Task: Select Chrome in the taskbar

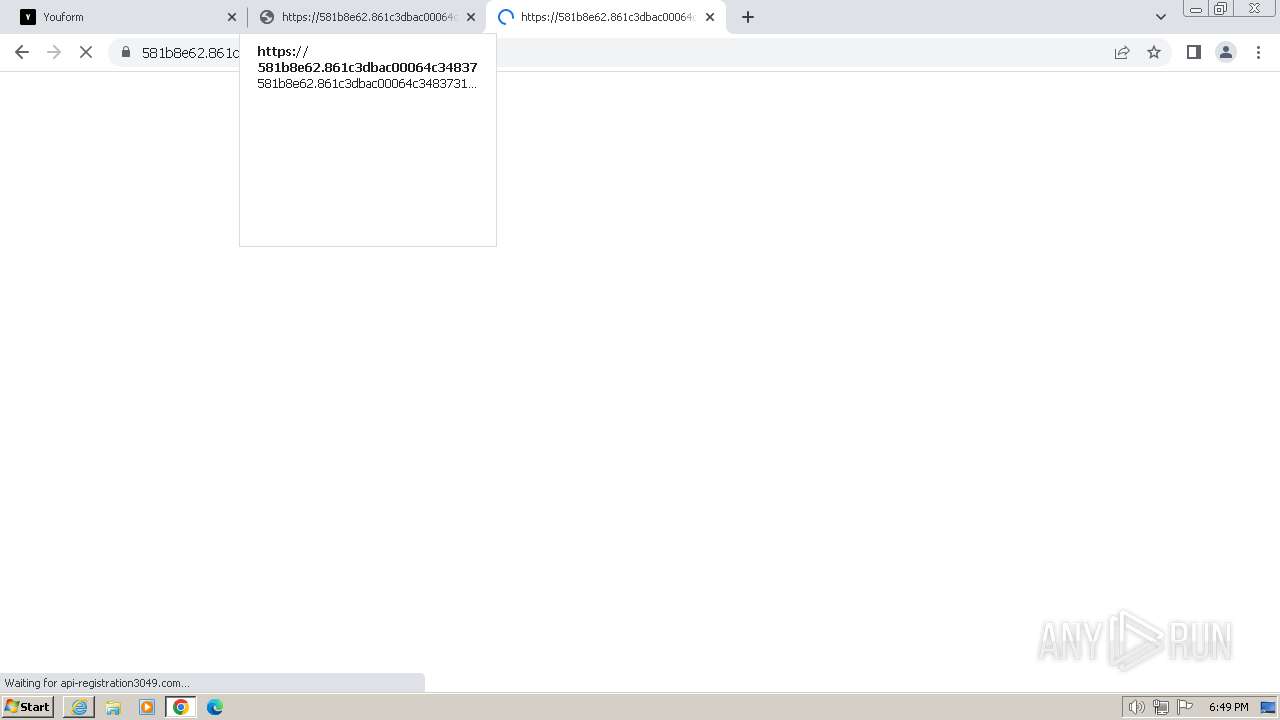Action: [181, 707]
